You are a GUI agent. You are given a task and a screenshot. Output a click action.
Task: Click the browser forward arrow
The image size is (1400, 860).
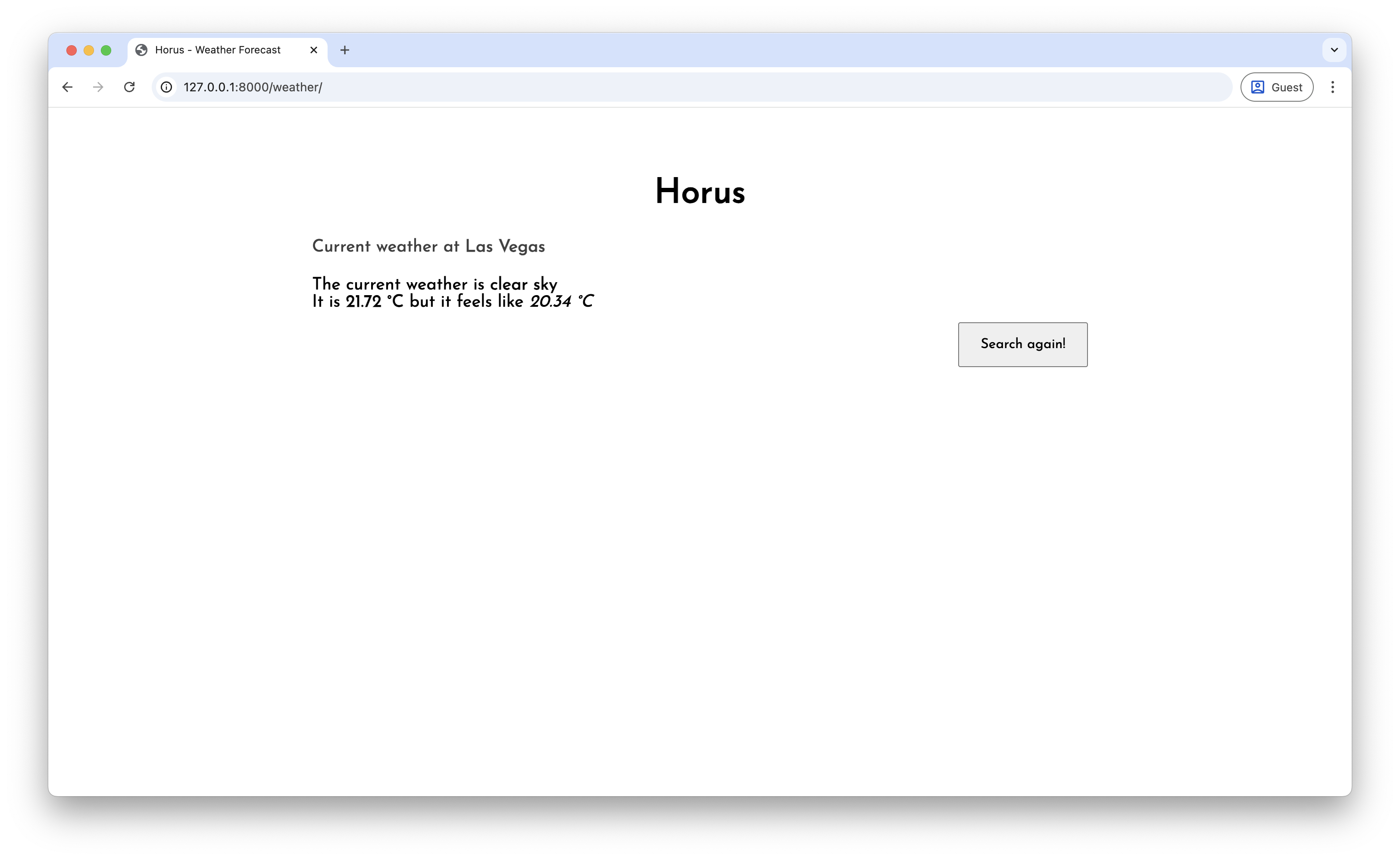click(98, 87)
